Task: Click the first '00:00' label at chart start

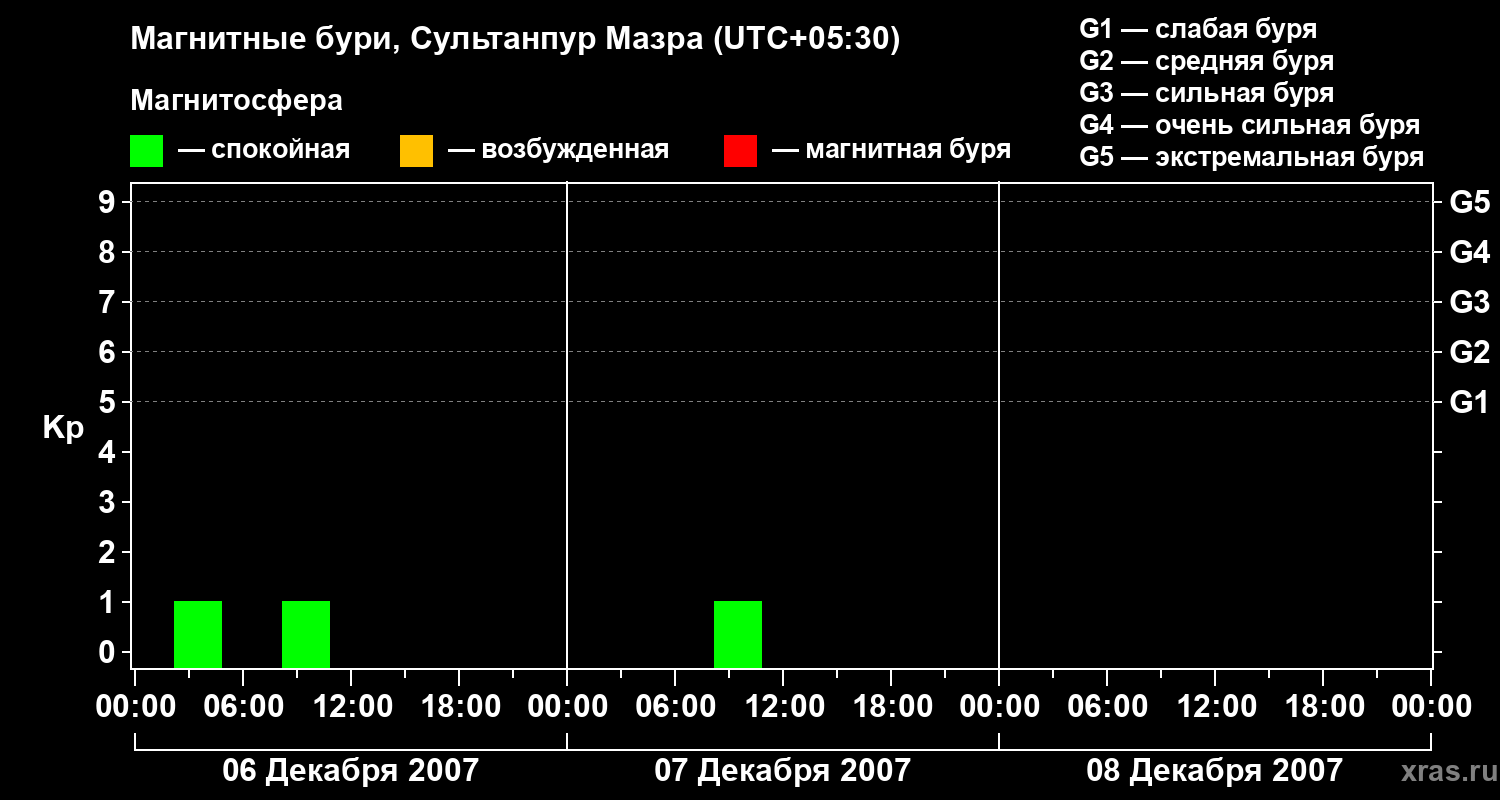Action: coord(135,707)
